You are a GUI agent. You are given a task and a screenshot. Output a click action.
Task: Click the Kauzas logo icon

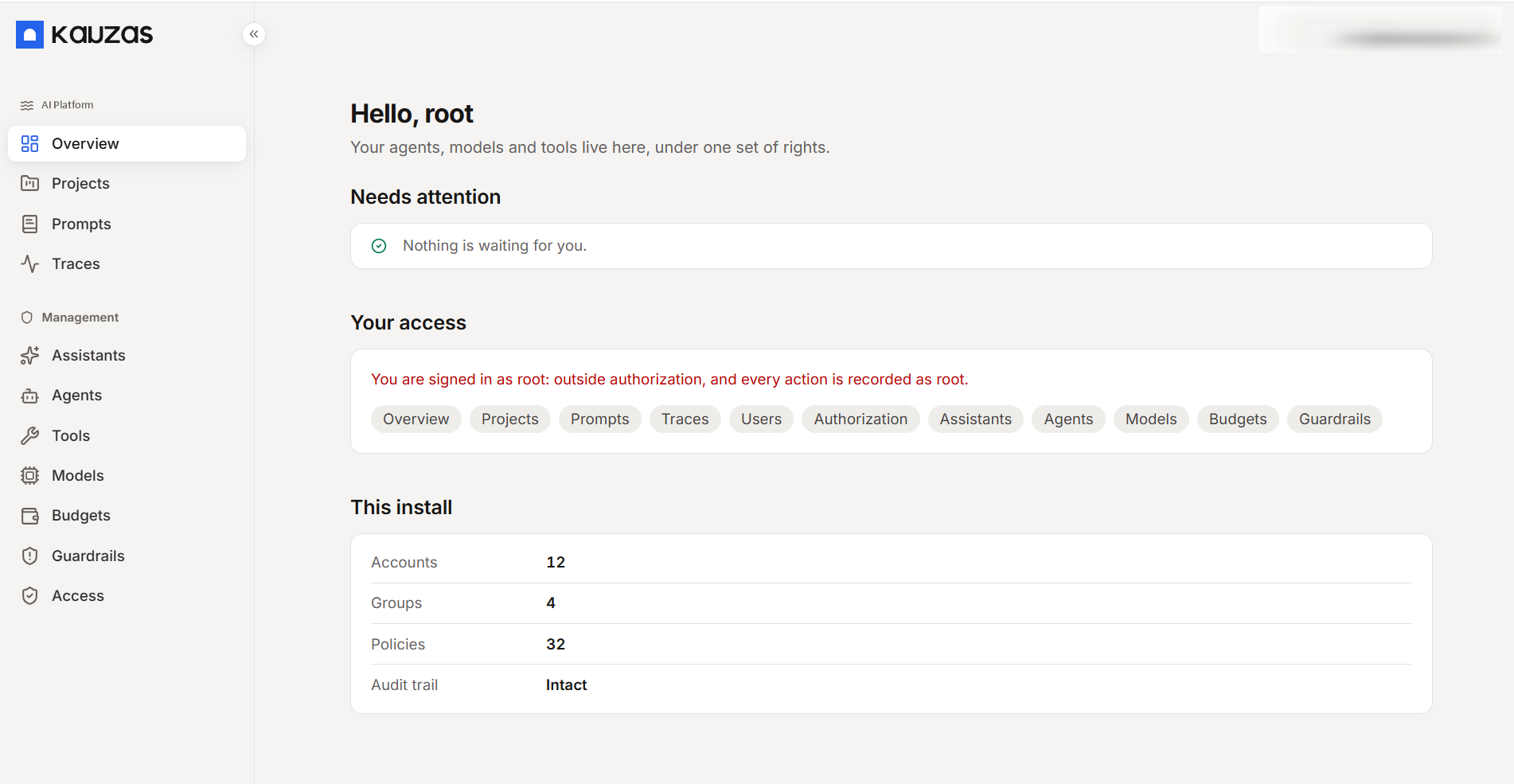click(29, 34)
